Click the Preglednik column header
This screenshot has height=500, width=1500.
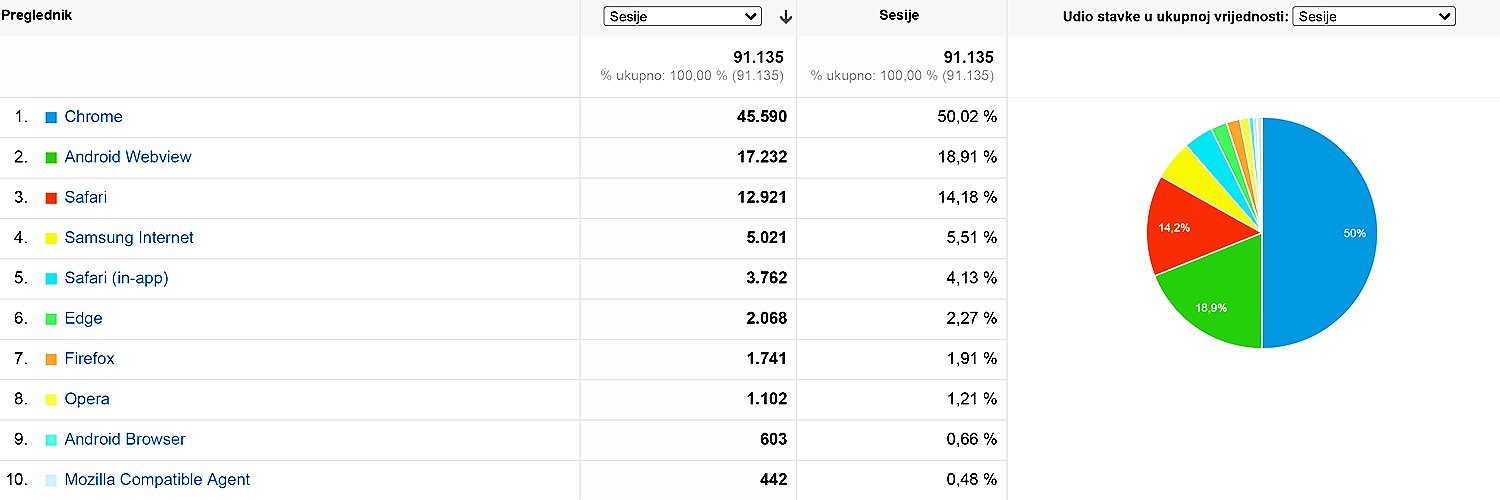click(x=36, y=16)
